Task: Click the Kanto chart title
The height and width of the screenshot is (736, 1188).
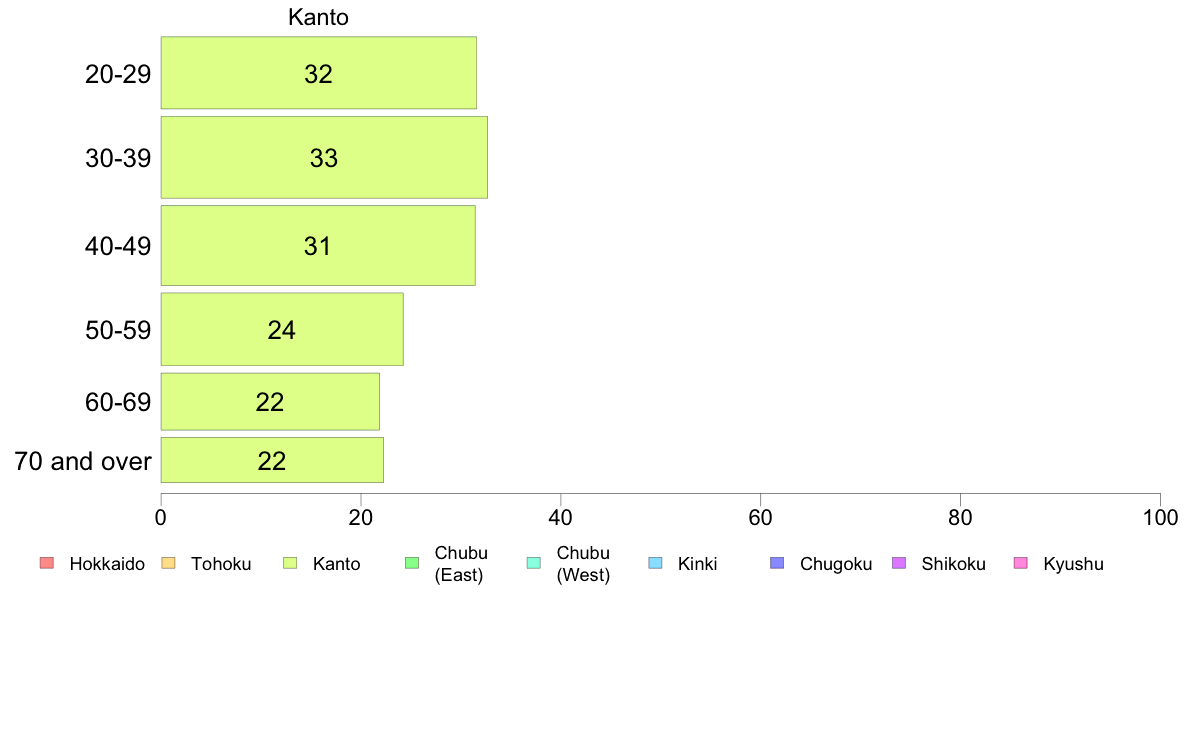Action: (x=318, y=17)
